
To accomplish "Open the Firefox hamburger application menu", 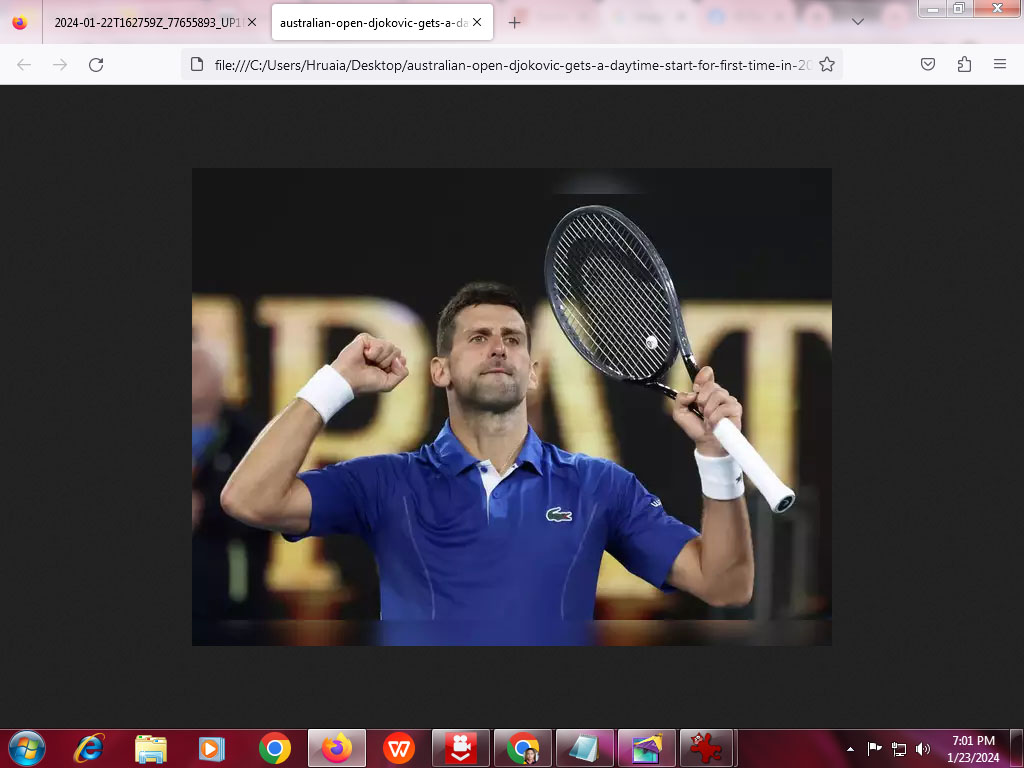I will point(1000,65).
